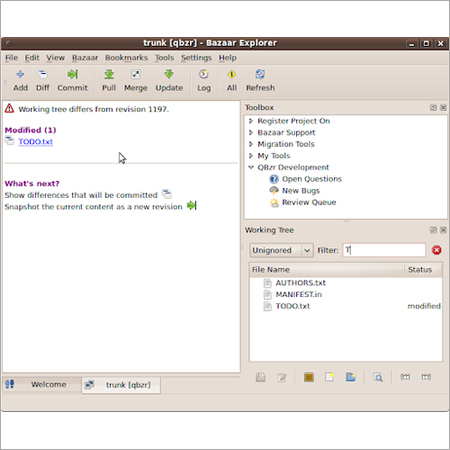Click the warning triangle icon beside revision message
Image resolution: width=450 pixels, height=450 pixels.
point(9,108)
